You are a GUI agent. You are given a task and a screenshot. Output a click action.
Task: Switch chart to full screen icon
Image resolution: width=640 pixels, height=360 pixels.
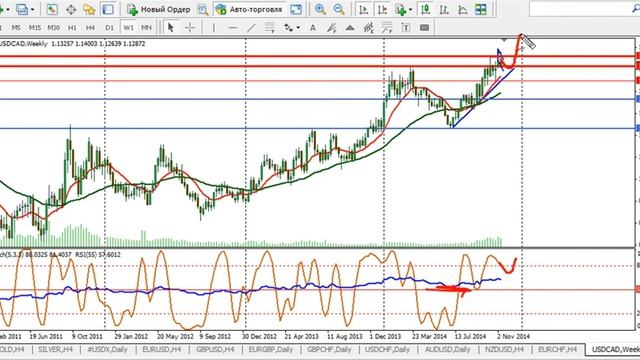point(296,9)
